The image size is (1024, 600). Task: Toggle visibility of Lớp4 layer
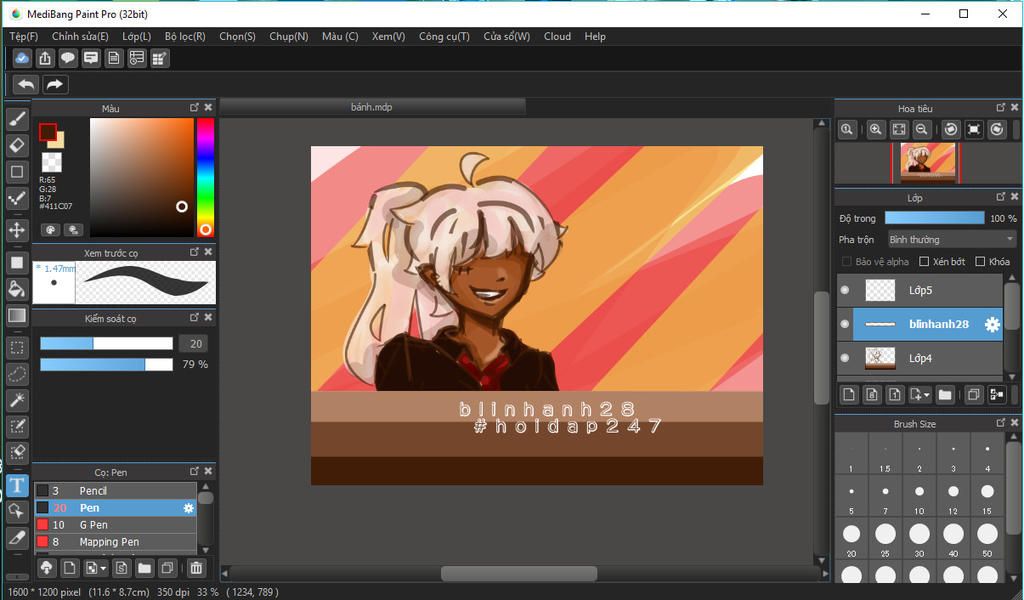pos(845,358)
